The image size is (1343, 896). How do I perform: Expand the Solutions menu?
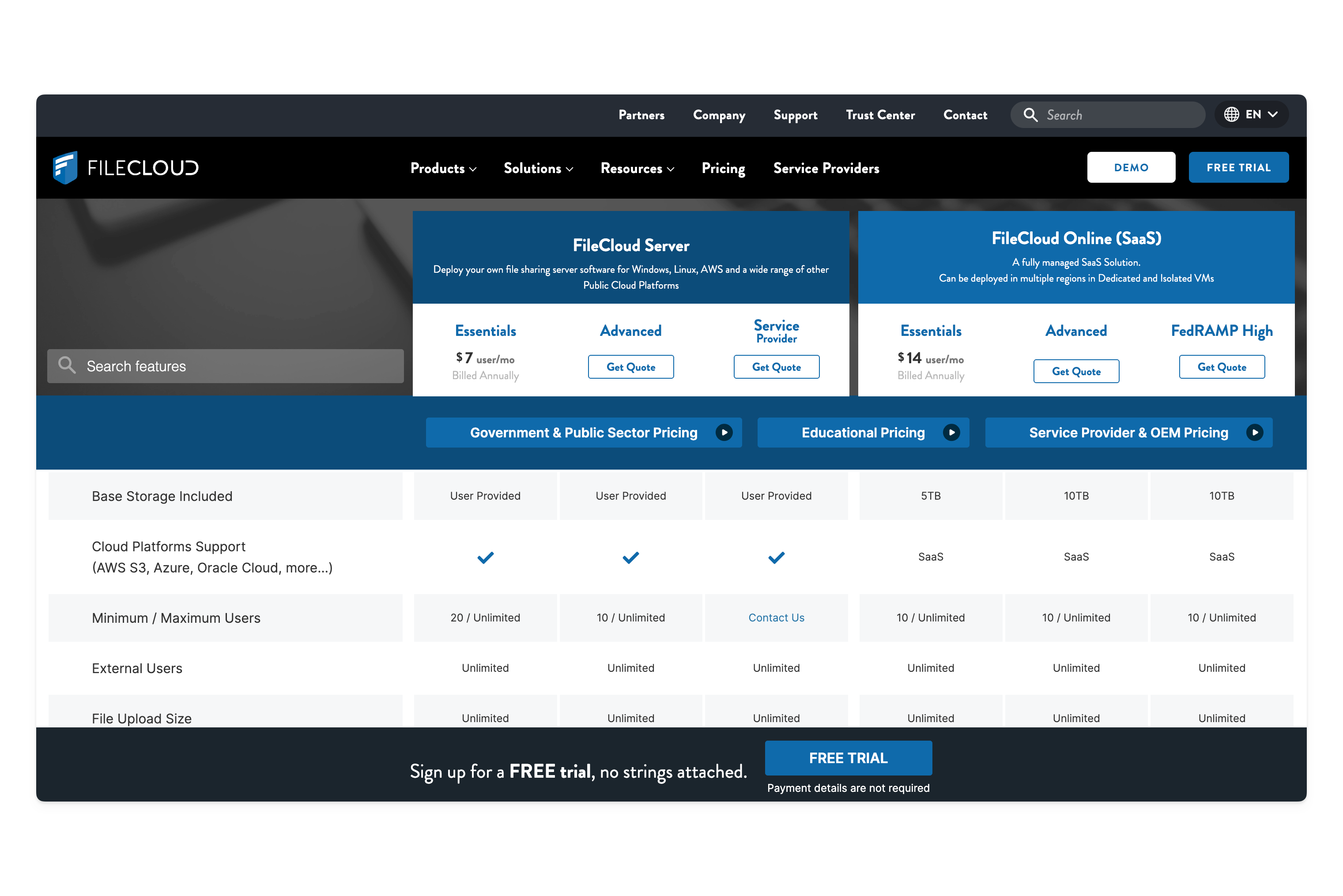pyautogui.click(x=538, y=168)
